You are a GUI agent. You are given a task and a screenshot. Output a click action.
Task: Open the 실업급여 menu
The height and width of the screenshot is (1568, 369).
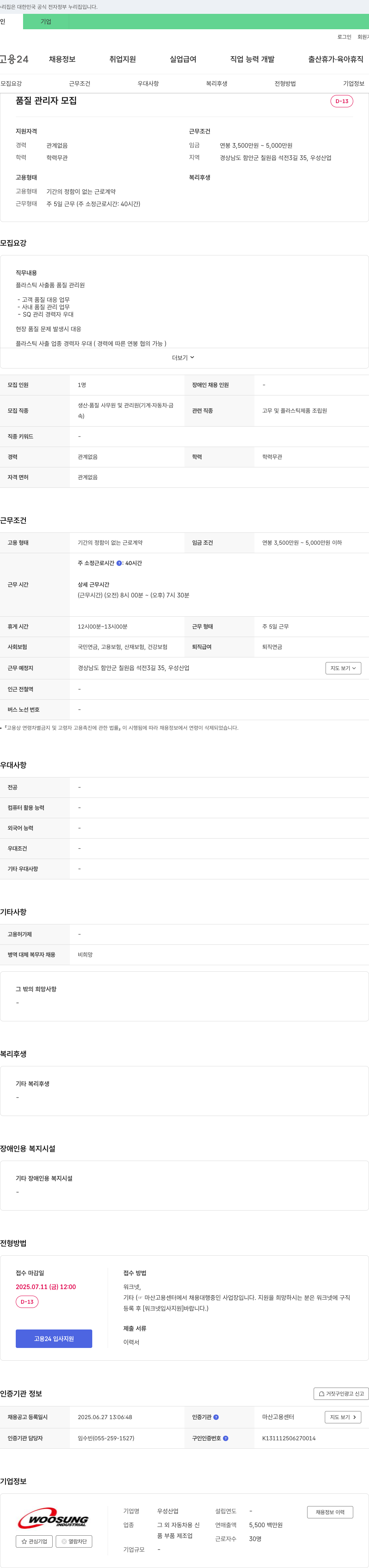pyautogui.click(x=182, y=59)
